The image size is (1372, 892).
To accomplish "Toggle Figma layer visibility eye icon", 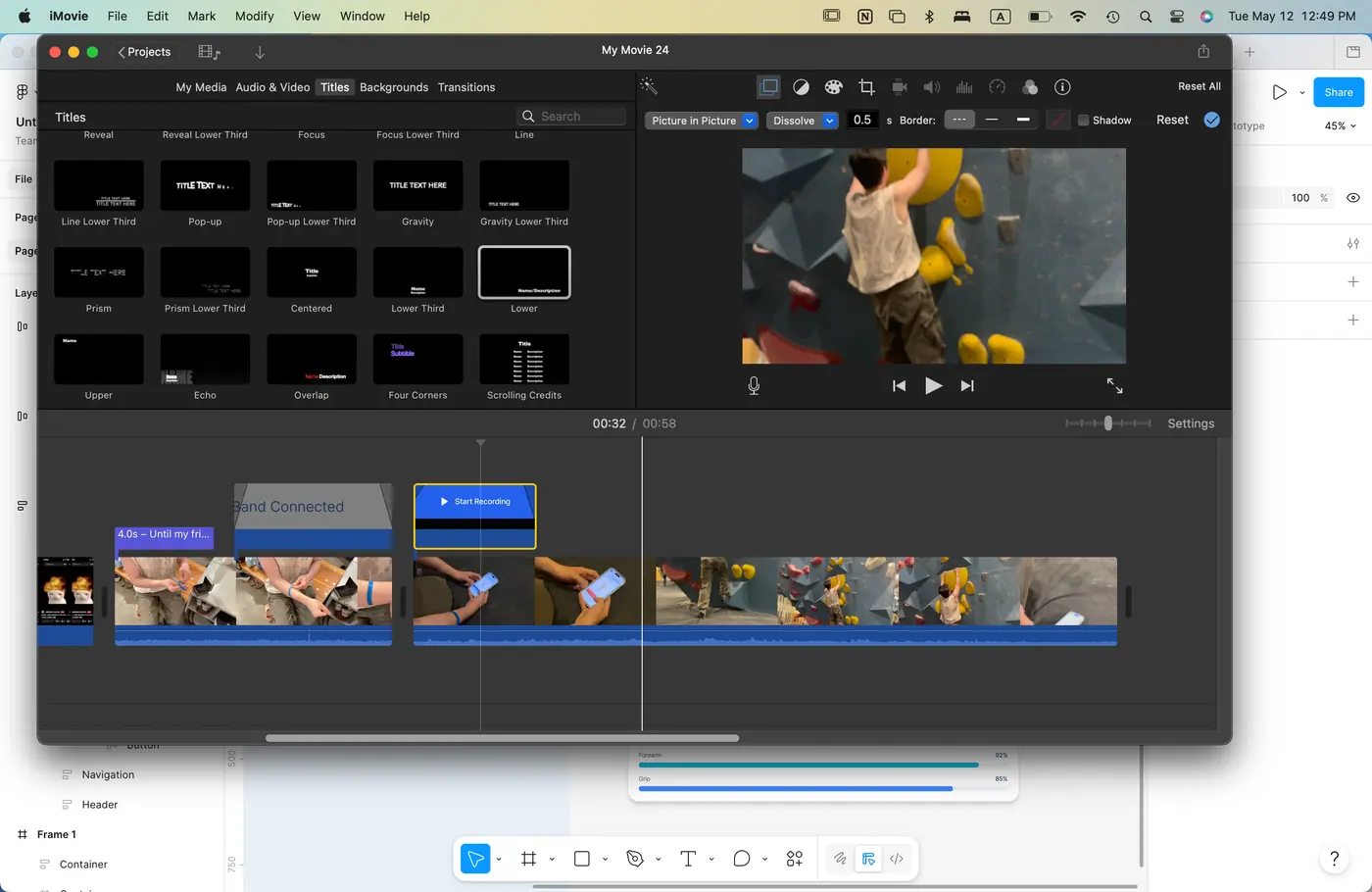I will pyautogui.click(x=1353, y=198).
